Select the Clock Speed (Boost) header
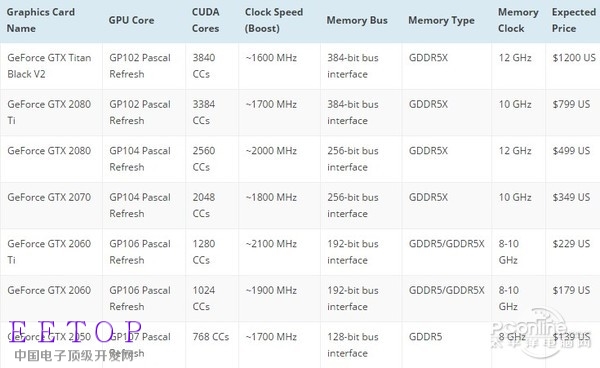The height and width of the screenshot is (368, 600). (x=274, y=20)
